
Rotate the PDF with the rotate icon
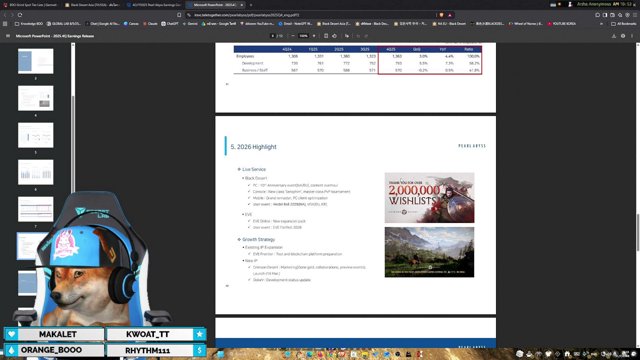(x=334, y=36)
